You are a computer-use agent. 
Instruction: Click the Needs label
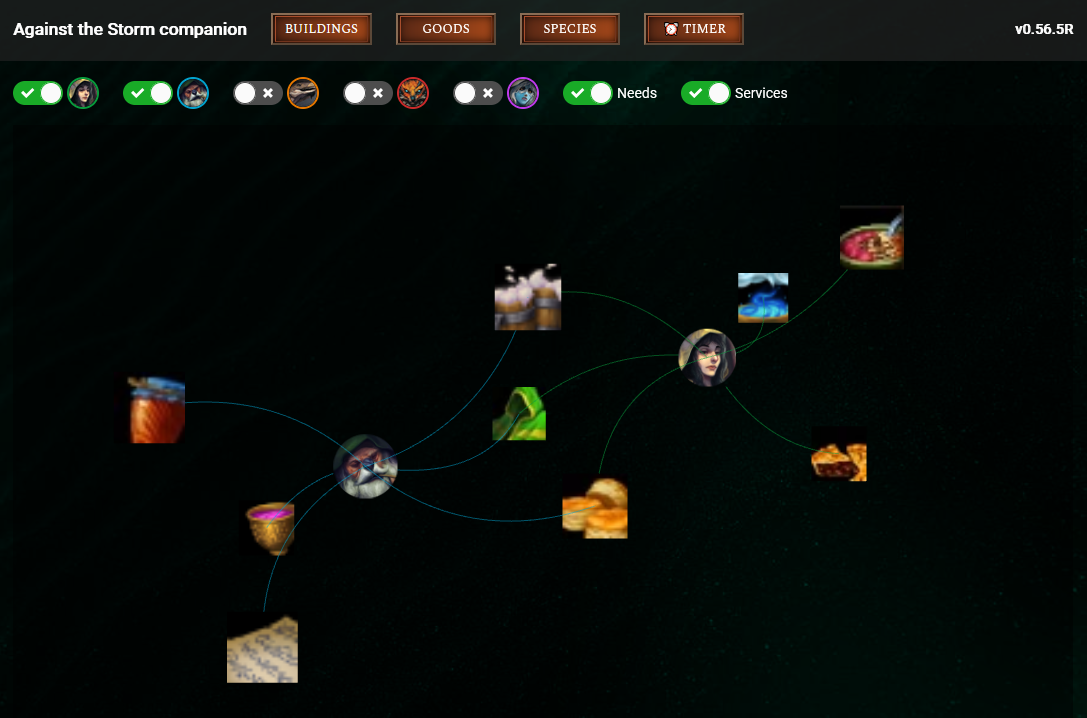(637, 93)
